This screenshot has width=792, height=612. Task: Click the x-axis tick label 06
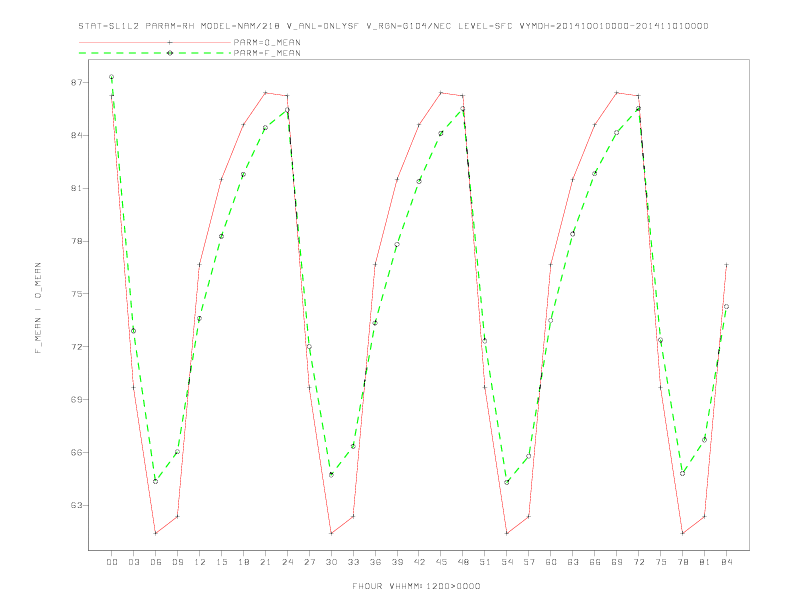click(156, 562)
